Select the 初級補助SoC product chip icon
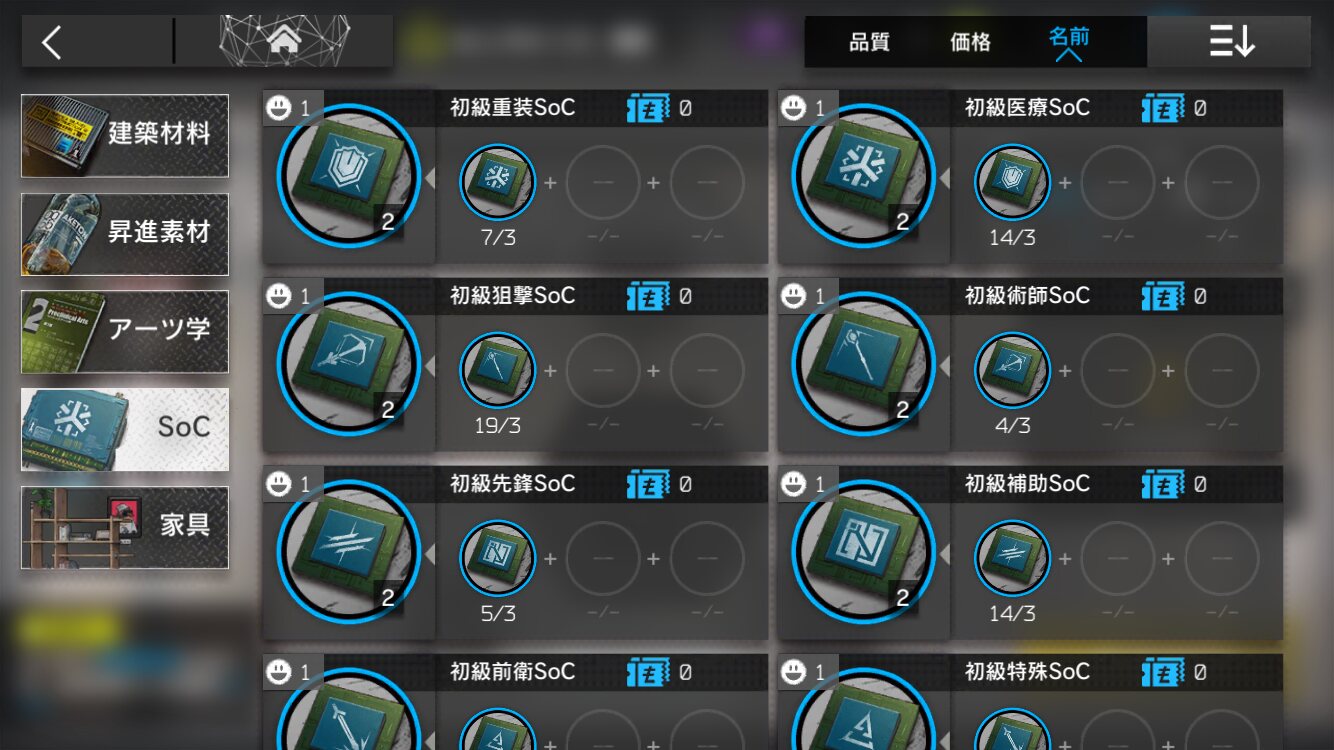Image resolution: width=1334 pixels, height=750 pixels. (863, 552)
